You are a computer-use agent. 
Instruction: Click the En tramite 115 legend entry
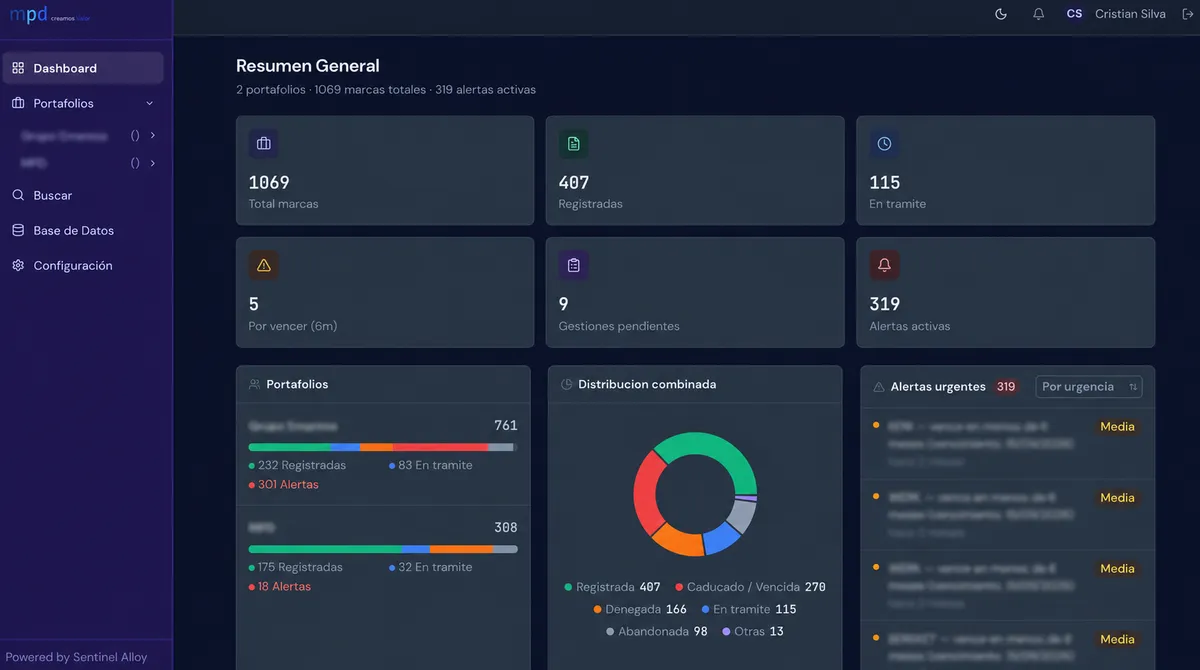pyautogui.click(x=749, y=609)
